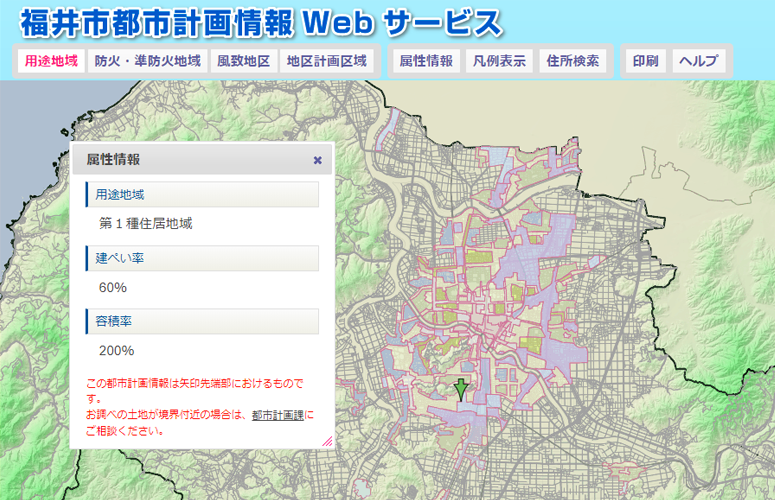The height and width of the screenshot is (500, 775).
Task: Show the 地区計画区域 layer
Action: [x=327, y=61]
